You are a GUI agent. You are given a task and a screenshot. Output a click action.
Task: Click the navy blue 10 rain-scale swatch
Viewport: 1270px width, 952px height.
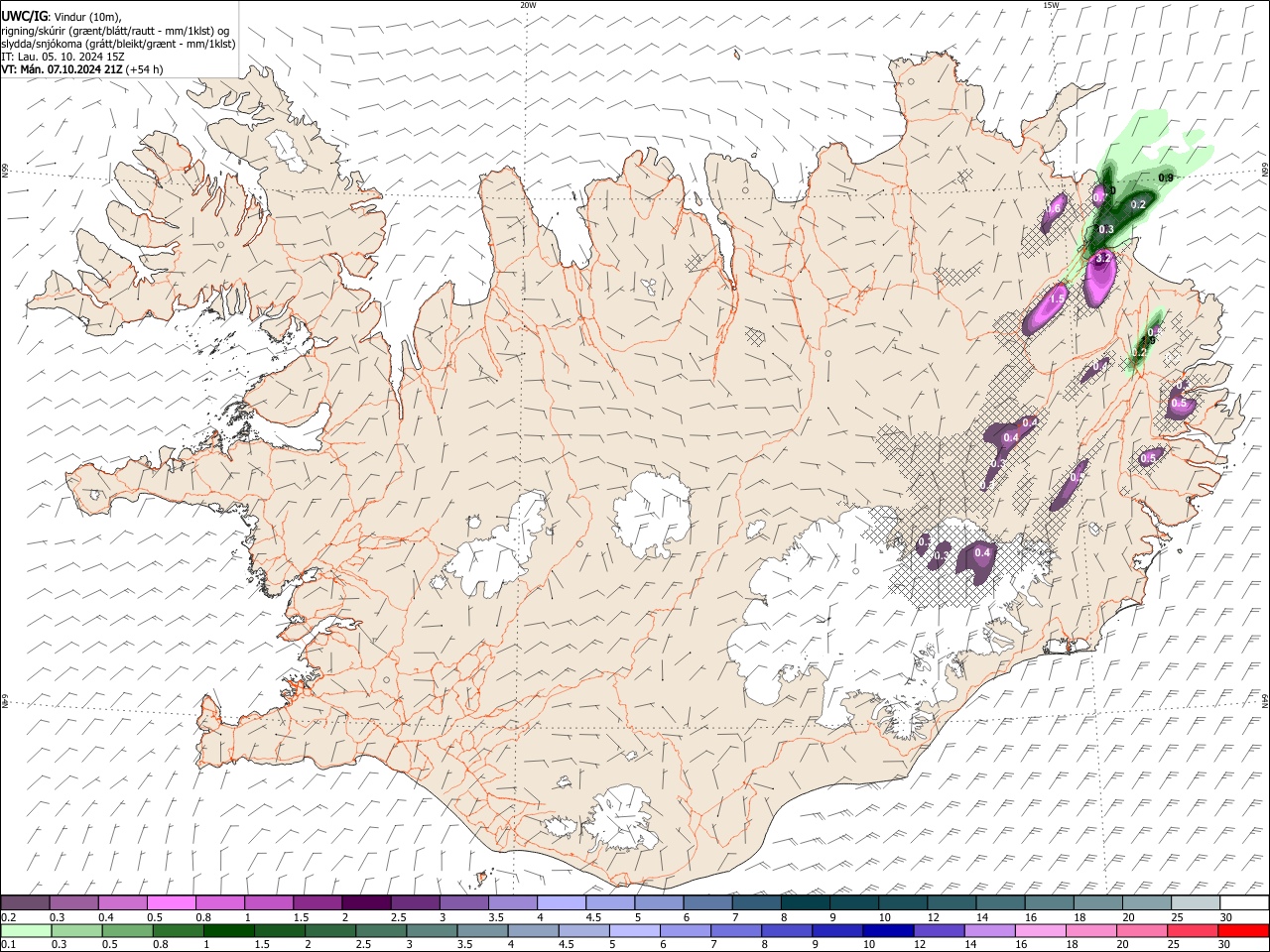[888, 931]
